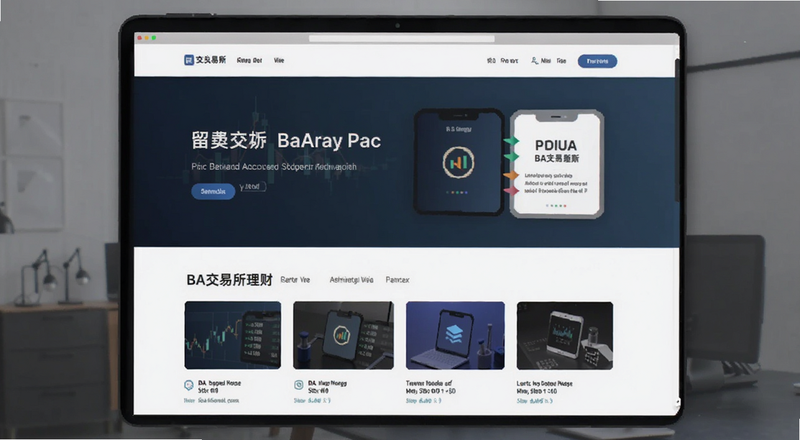
Task: Switch to the 'Asimiagi Vile' tab
Action: [x=351, y=280]
